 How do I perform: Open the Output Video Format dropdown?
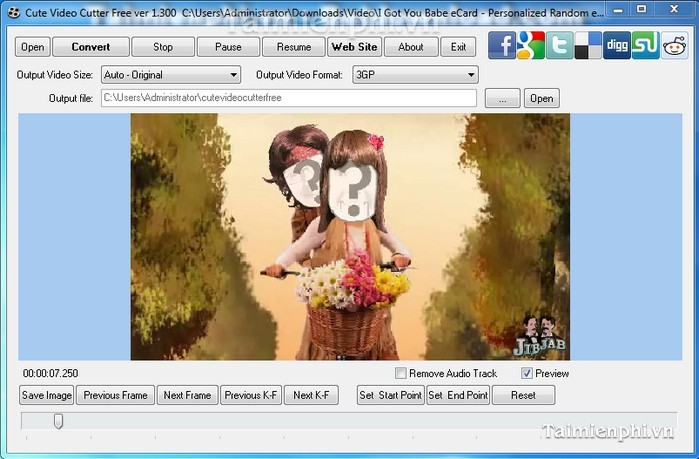(x=415, y=75)
